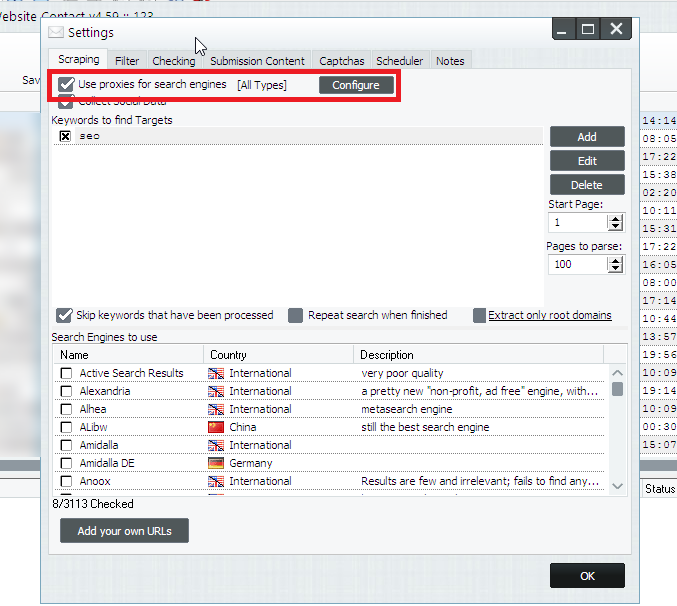Click Delete keyword button

pos(587,185)
